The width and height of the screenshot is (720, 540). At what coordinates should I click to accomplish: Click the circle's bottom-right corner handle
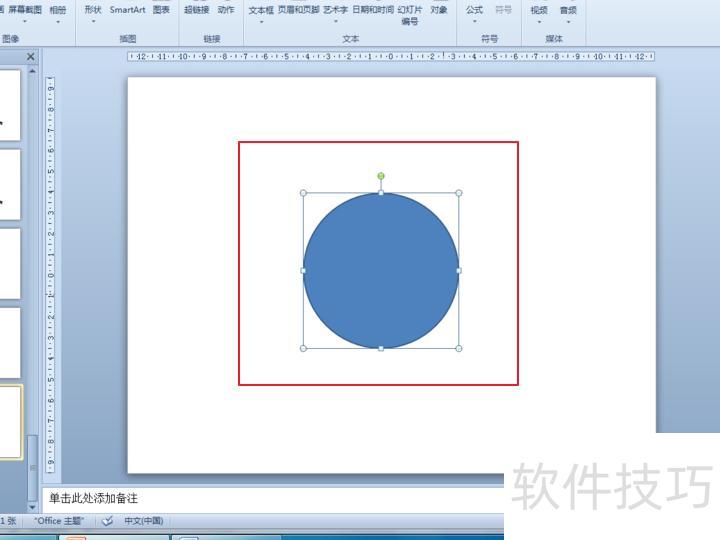(459, 349)
